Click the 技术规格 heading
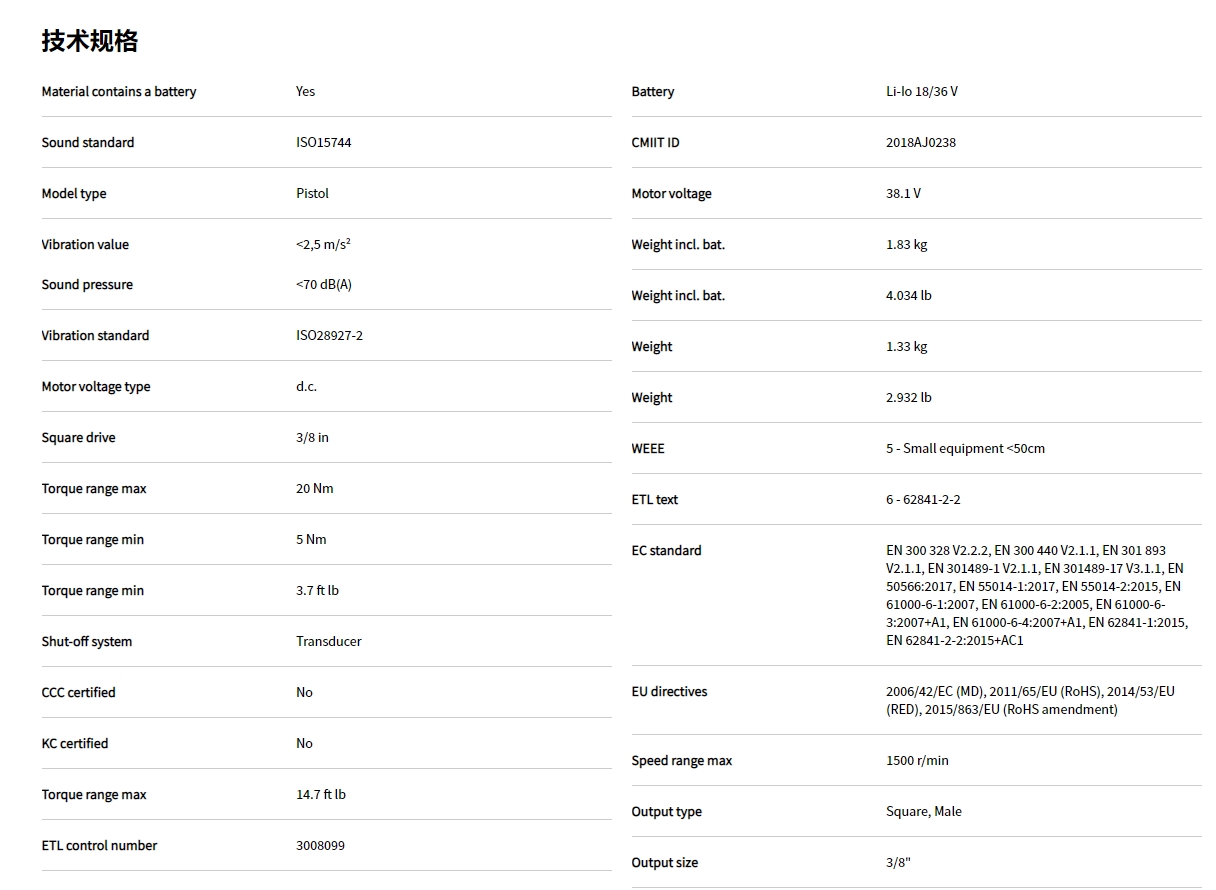 pyautogui.click(x=89, y=41)
